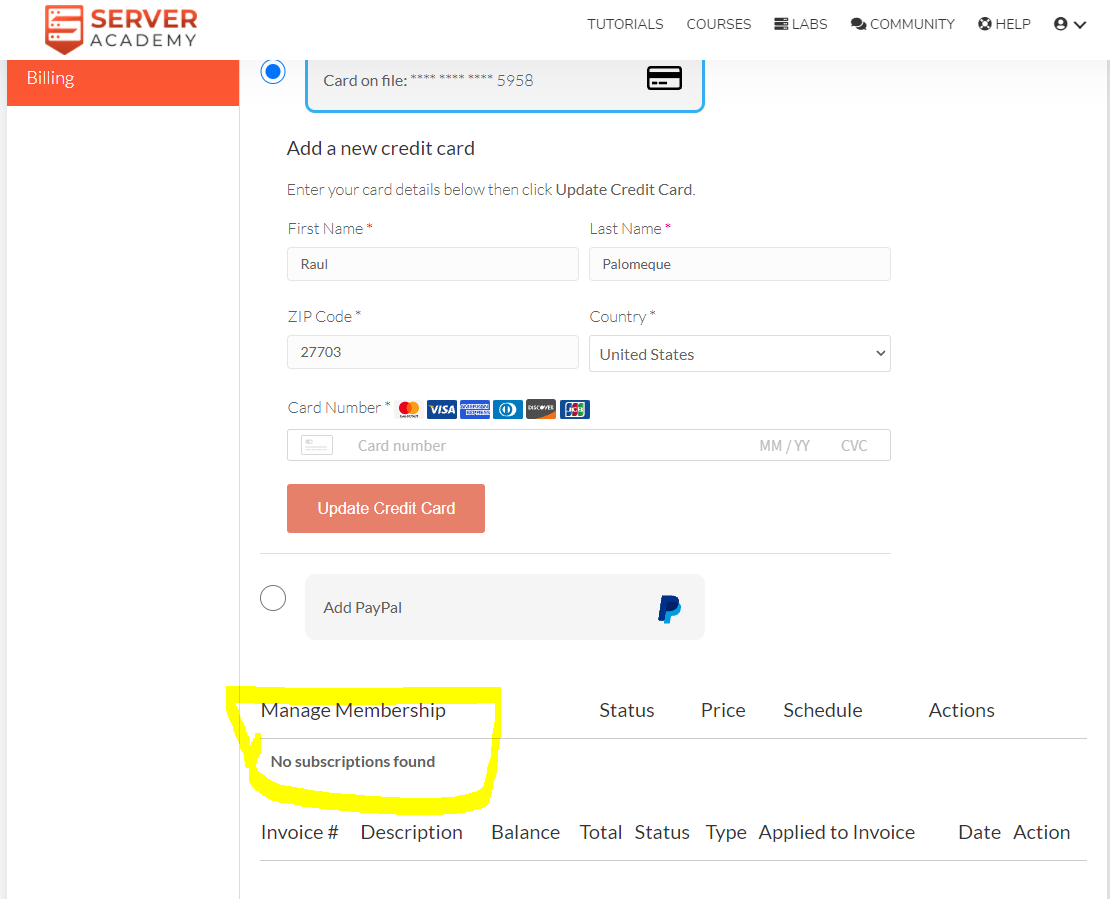The width and height of the screenshot is (1110, 899).
Task: Open the Country dropdown
Action: pos(739,354)
